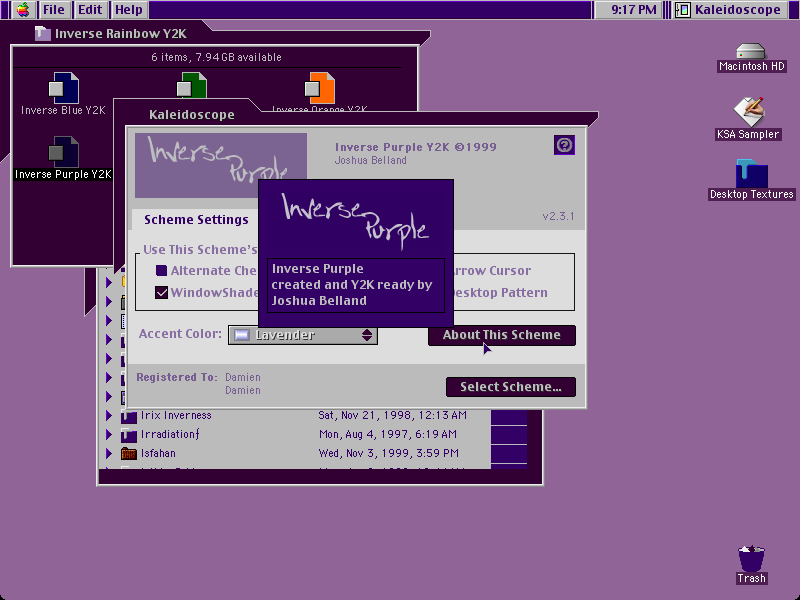Image resolution: width=800 pixels, height=600 pixels.
Task: Click the "created and Y2K ready by" credit text
Action: coord(352,285)
